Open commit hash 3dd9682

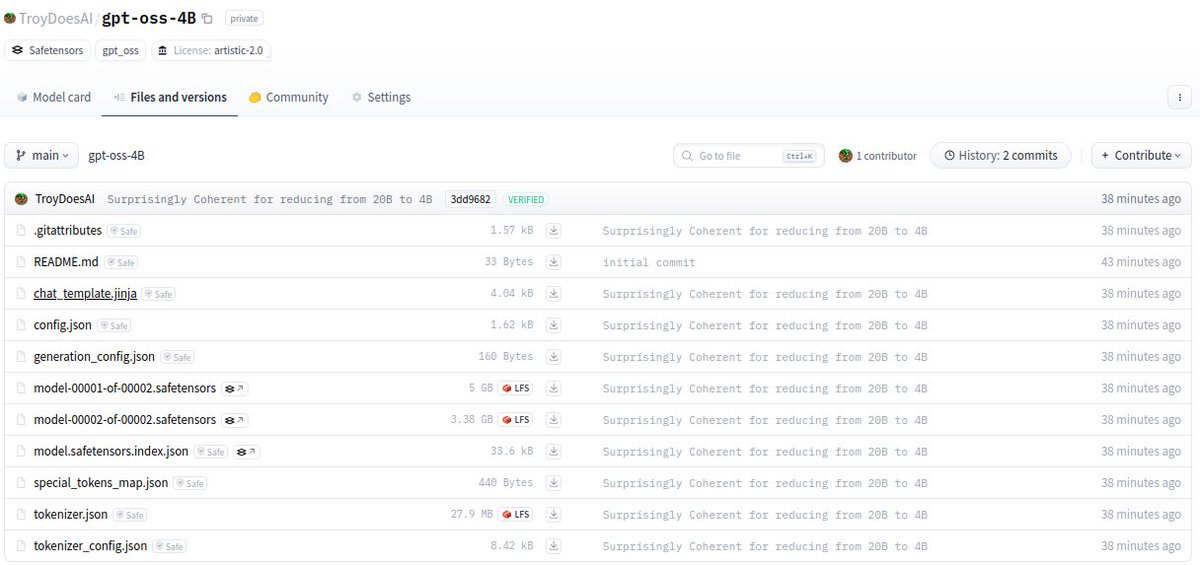pyautogui.click(x=470, y=199)
